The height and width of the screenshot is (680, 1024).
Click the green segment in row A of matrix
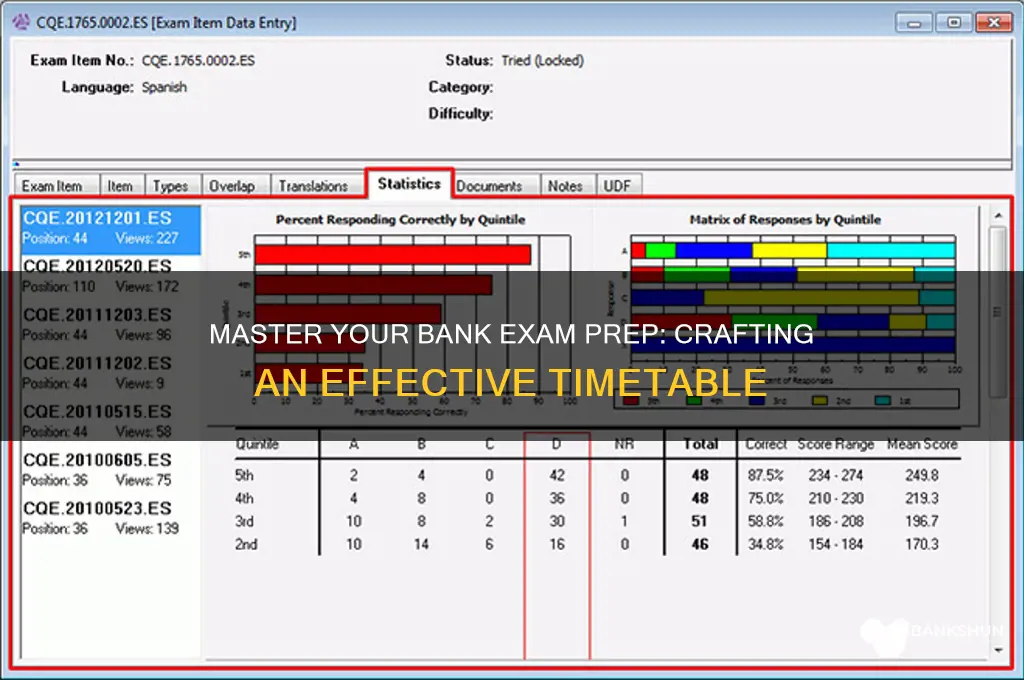point(660,250)
